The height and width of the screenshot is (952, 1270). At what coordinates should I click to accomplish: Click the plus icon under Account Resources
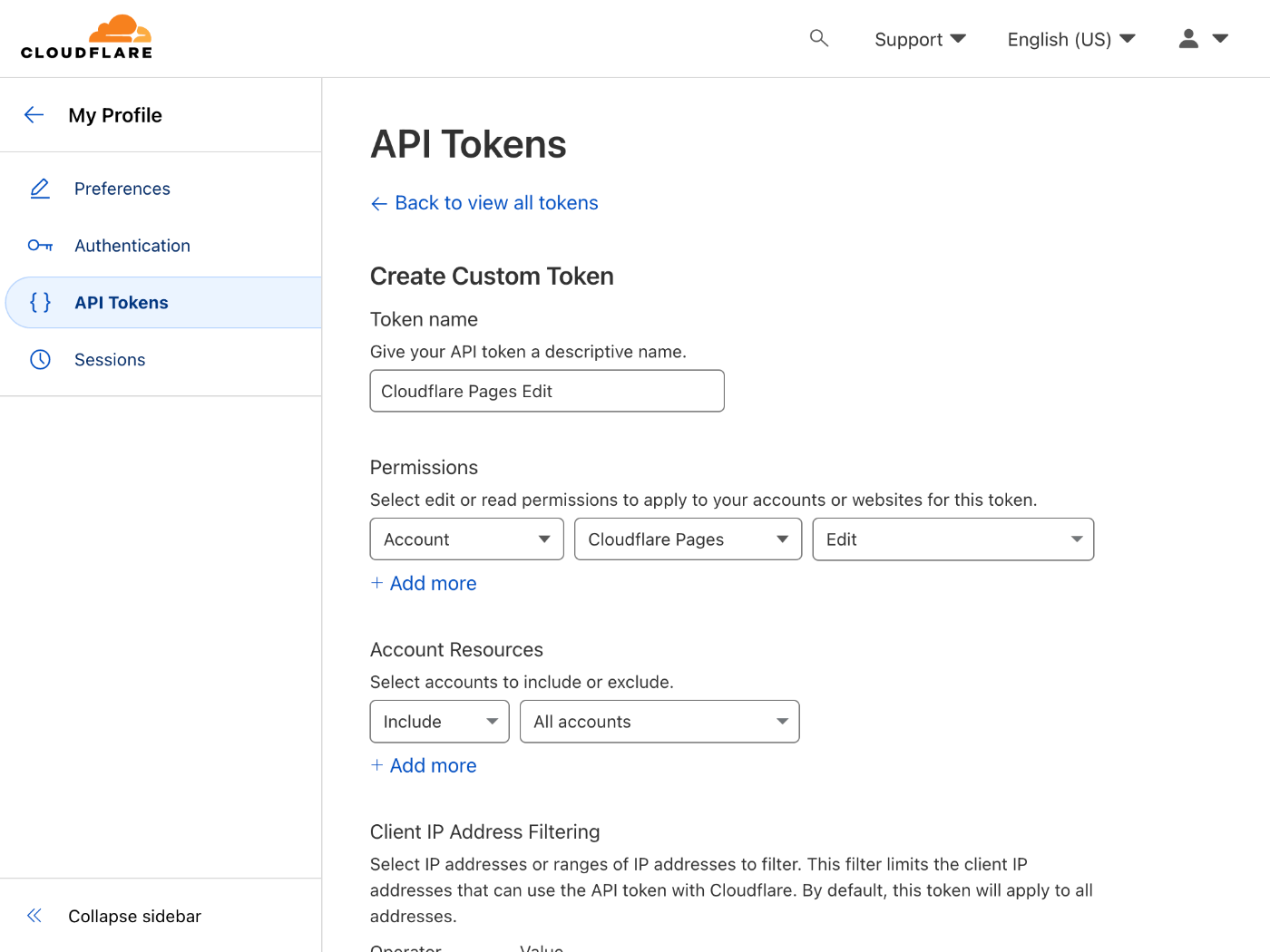[376, 765]
